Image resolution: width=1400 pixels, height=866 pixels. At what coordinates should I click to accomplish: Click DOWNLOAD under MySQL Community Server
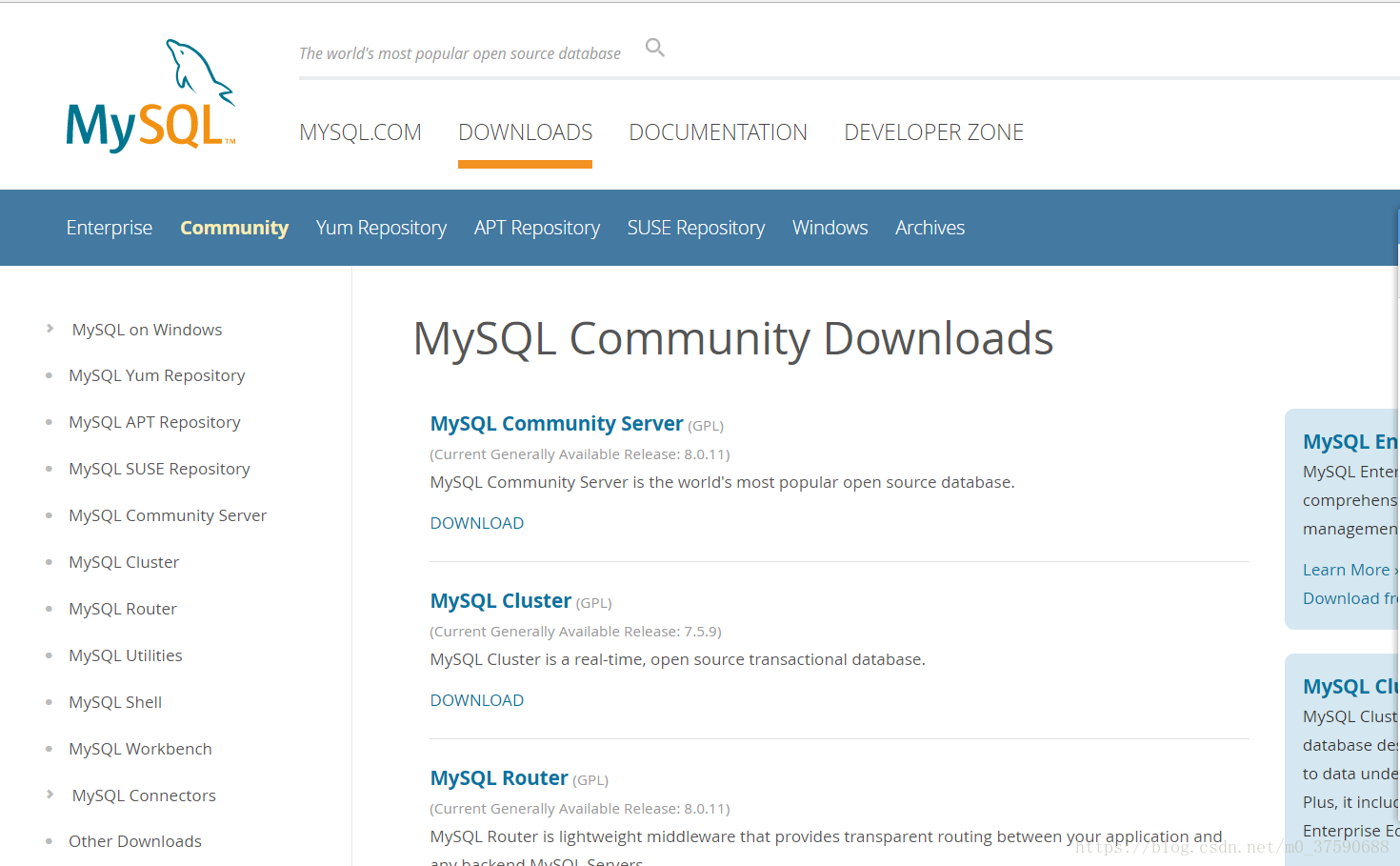(x=477, y=523)
